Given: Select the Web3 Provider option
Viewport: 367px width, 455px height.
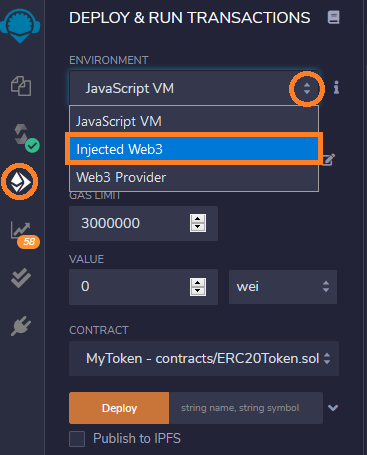Looking at the screenshot, I should [x=194, y=177].
